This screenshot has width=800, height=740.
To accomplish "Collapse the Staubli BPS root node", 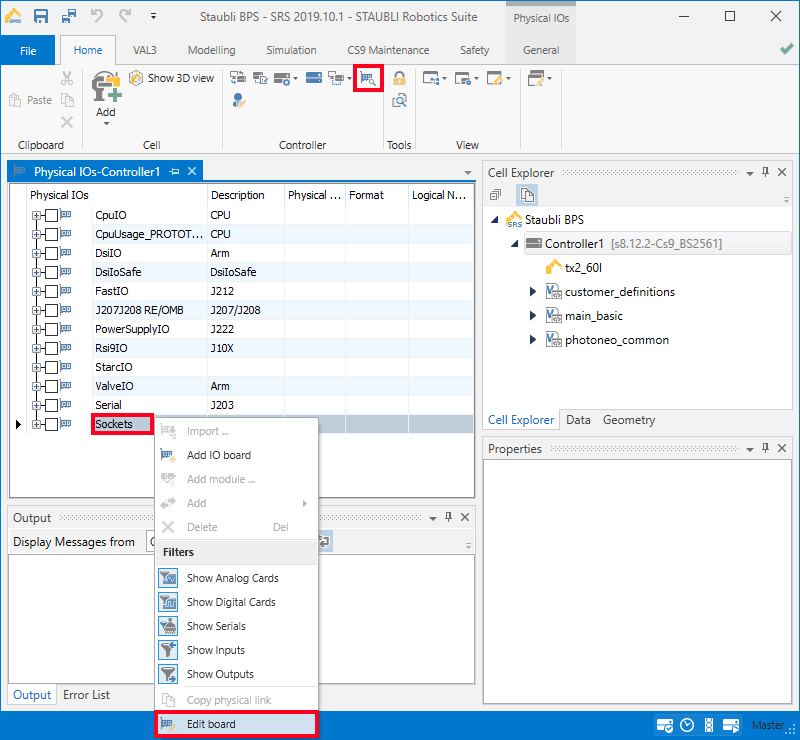I will (x=494, y=220).
